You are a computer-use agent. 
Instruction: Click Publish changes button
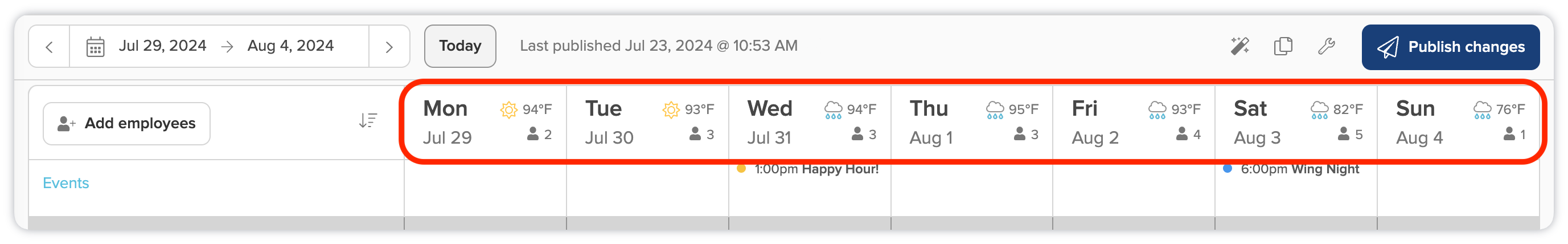click(x=1451, y=47)
